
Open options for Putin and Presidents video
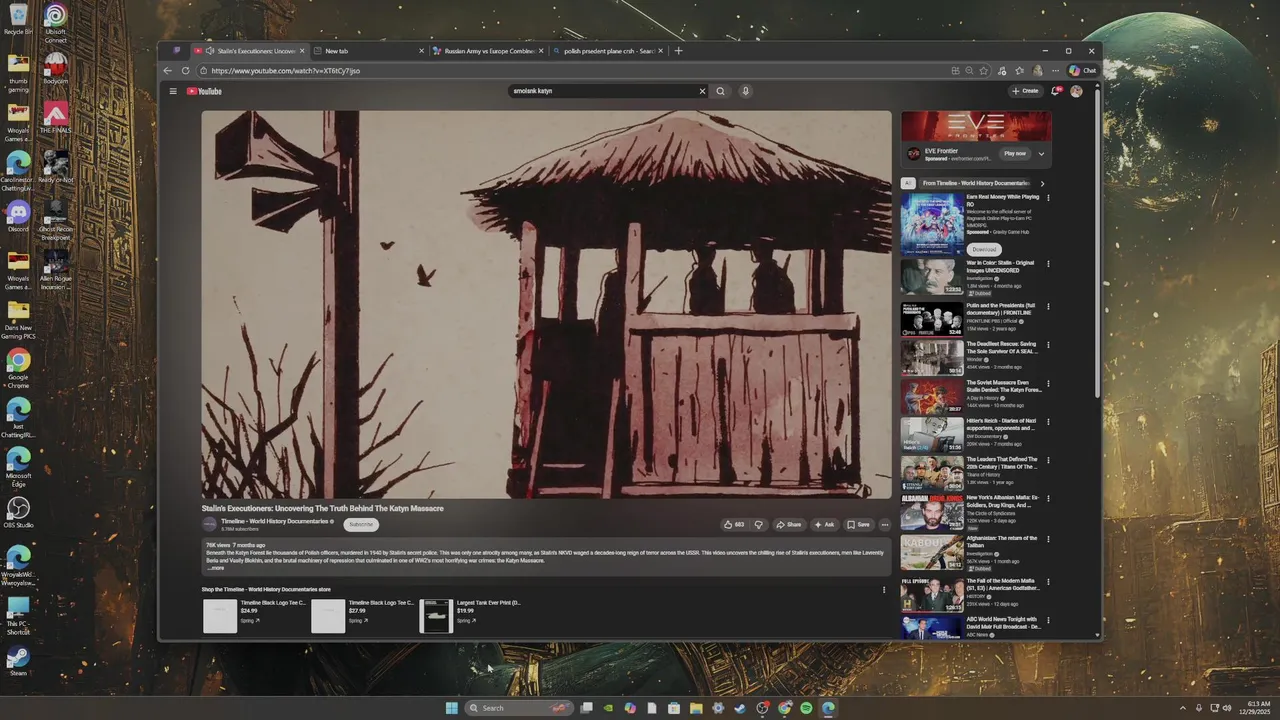tap(1048, 305)
